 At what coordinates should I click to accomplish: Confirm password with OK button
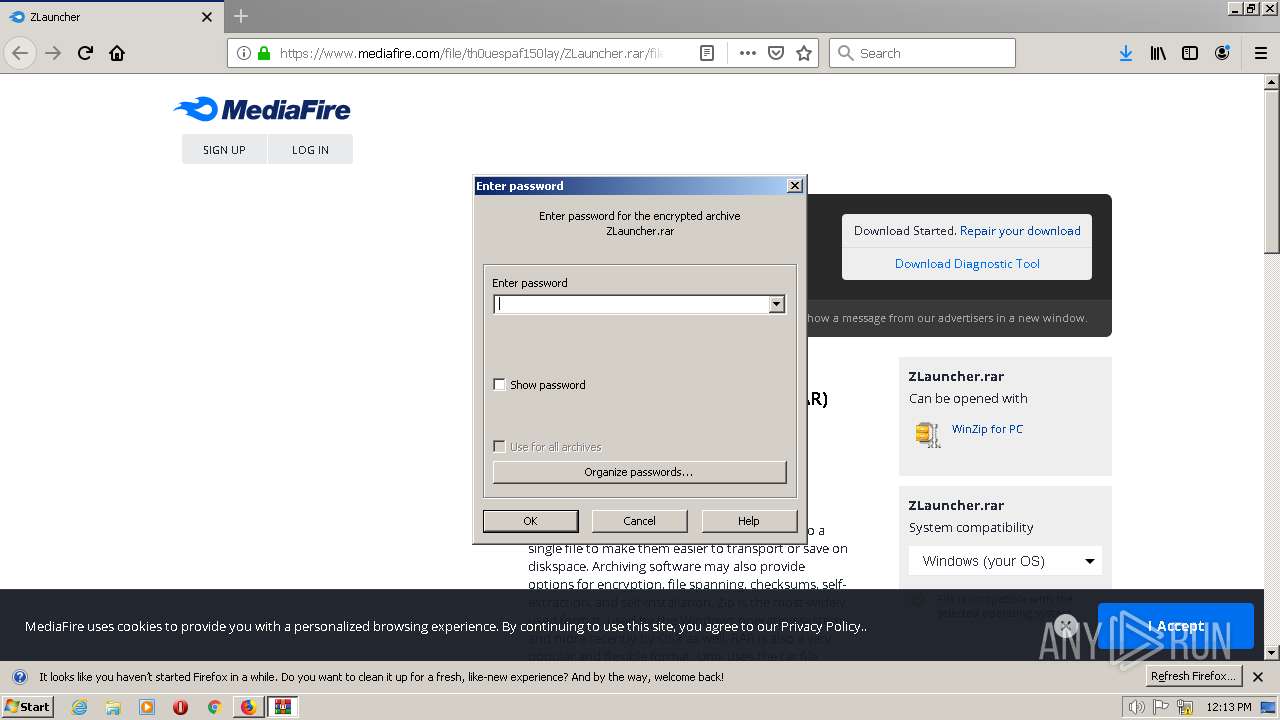(x=530, y=521)
